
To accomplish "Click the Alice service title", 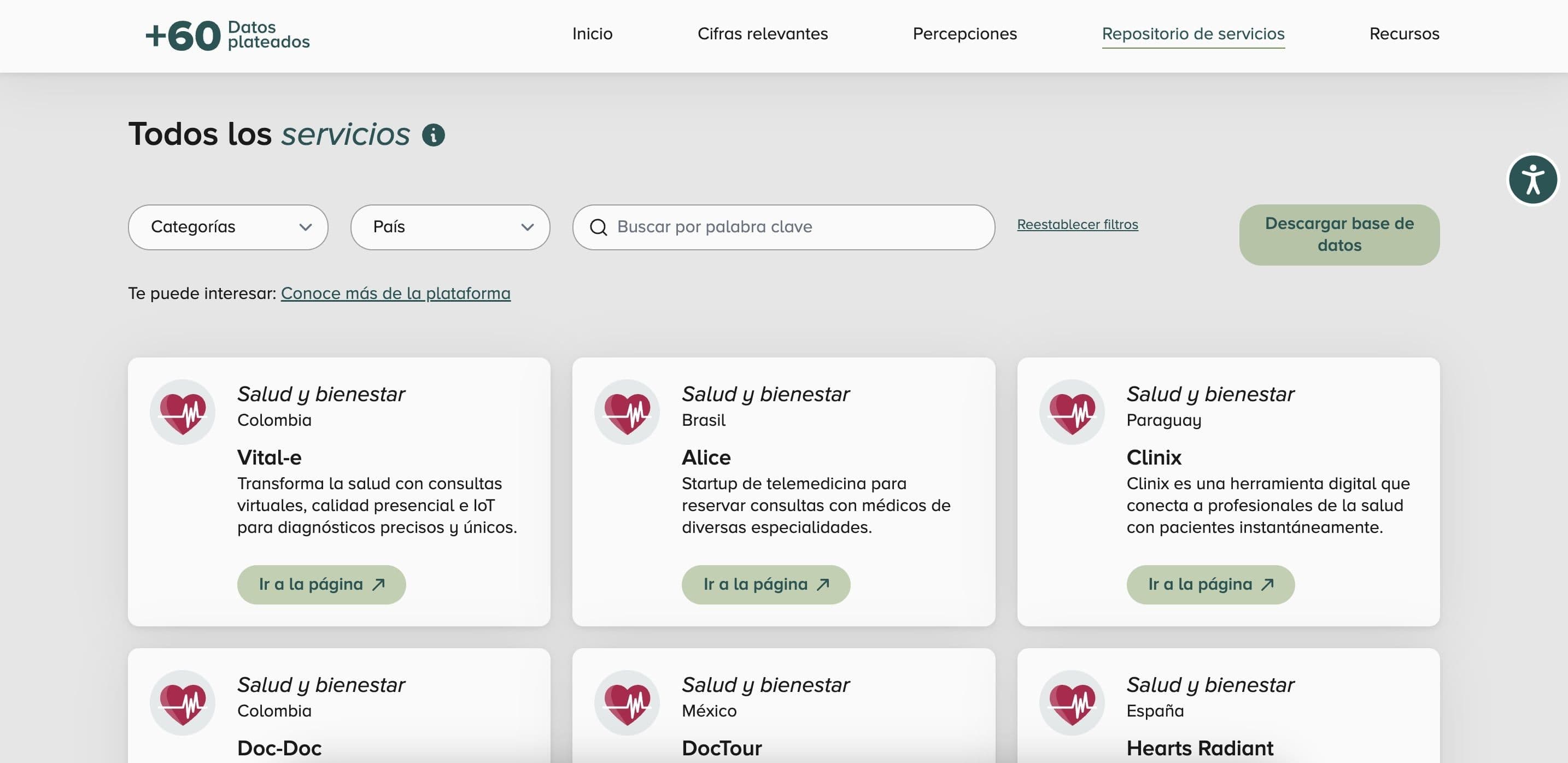I will coord(706,457).
